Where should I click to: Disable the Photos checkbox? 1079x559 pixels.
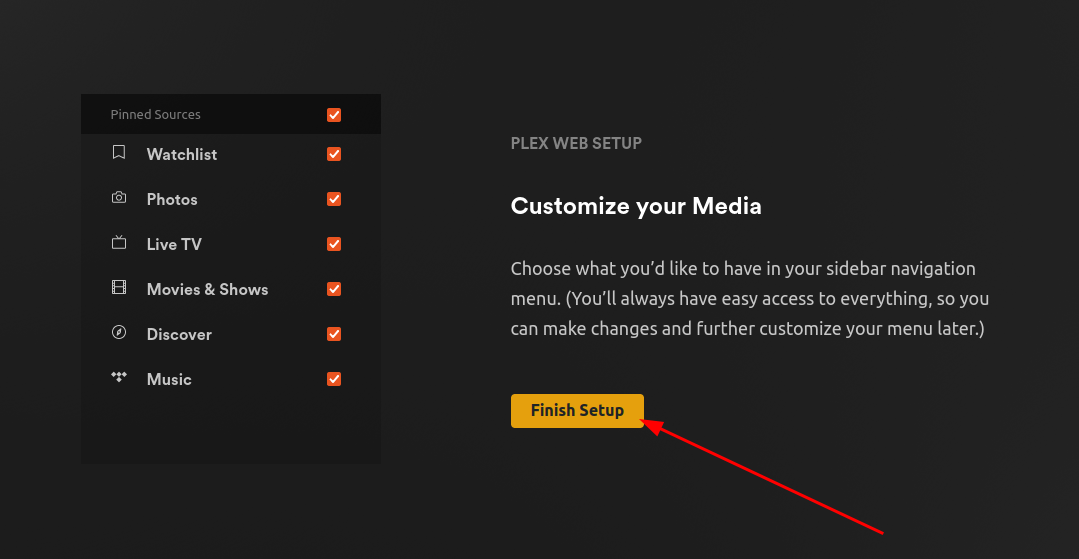click(x=334, y=199)
